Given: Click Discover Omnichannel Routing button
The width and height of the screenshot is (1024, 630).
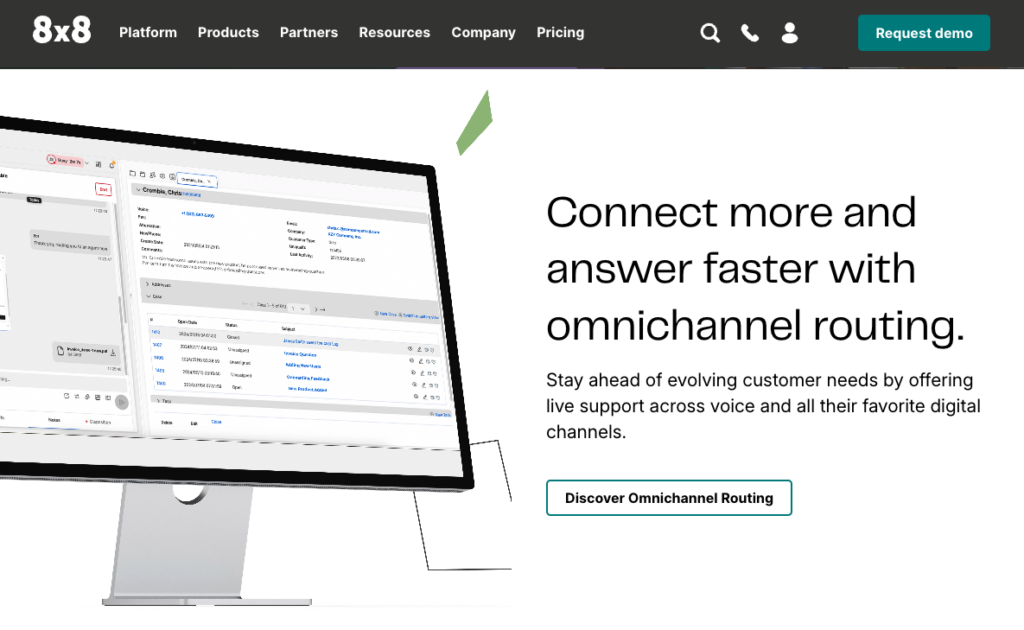Looking at the screenshot, I should (668, 498).
